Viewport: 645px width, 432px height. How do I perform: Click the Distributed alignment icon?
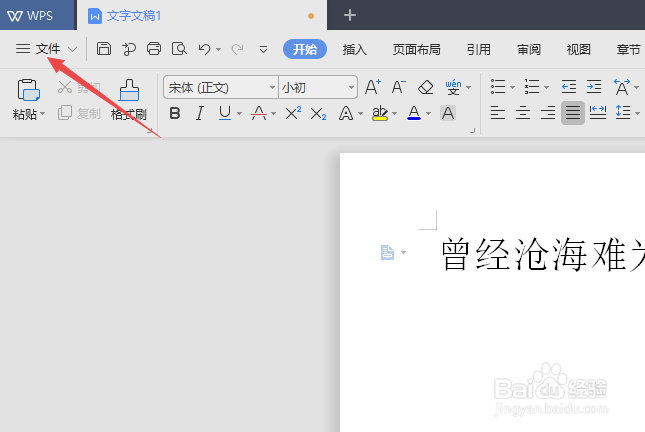pyautogui.click(x=598, y=112)
